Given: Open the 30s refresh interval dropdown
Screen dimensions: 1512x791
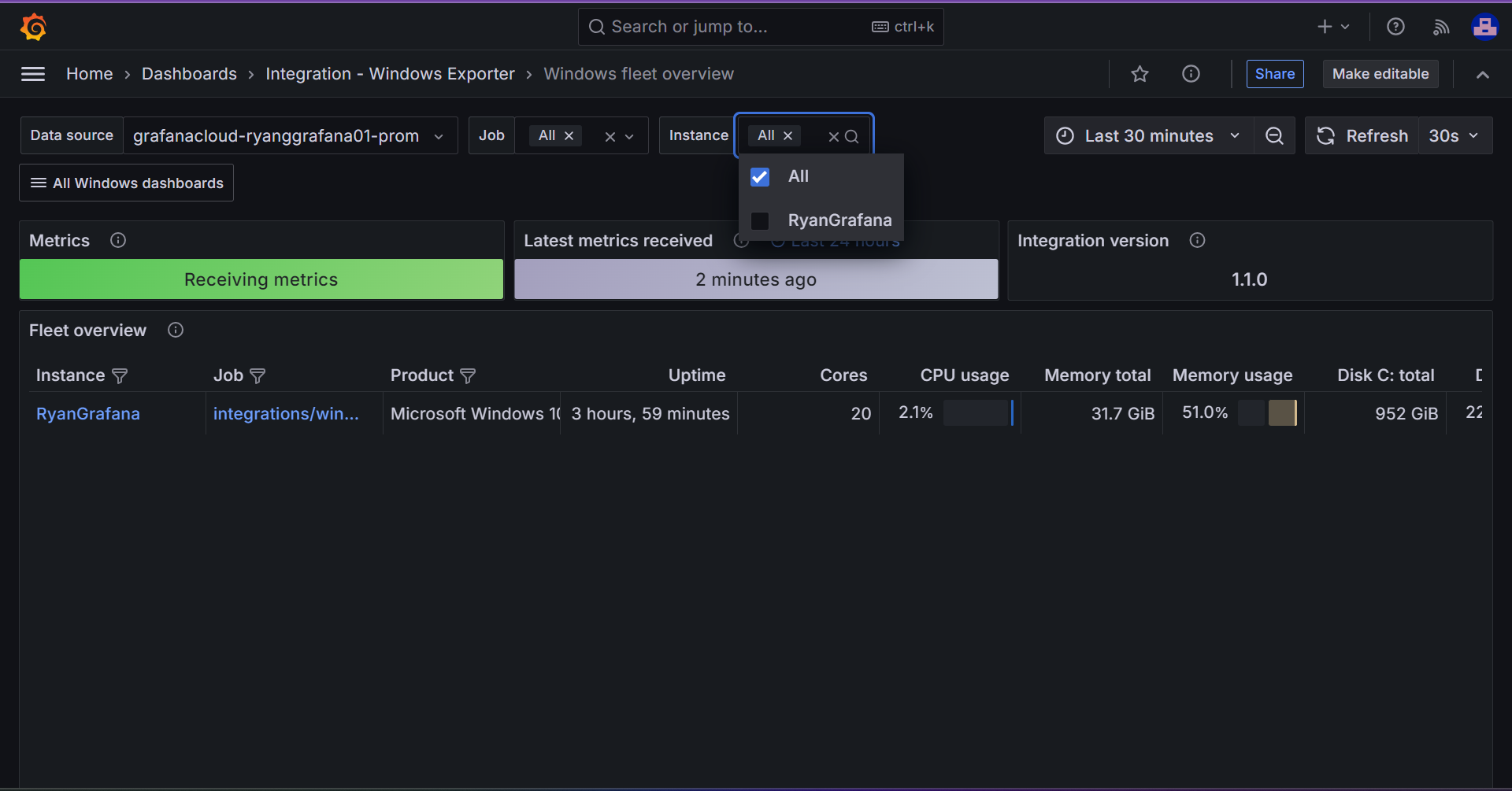Looking at the screenshot, I should pyautogui.click(x=1455, y=136).
